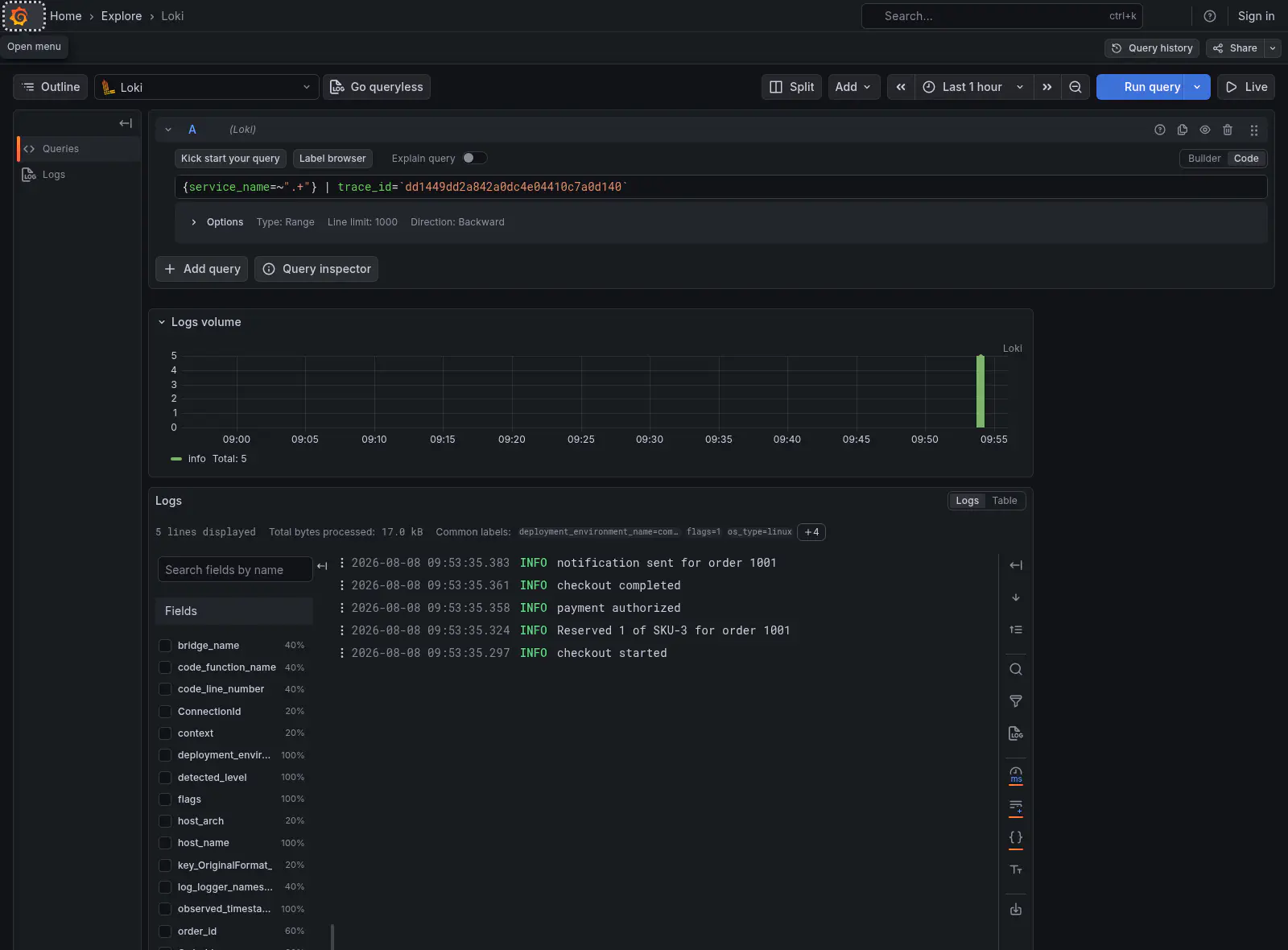Open the Loki data source dropdown

pyautogui.click(x=207, y=87)
